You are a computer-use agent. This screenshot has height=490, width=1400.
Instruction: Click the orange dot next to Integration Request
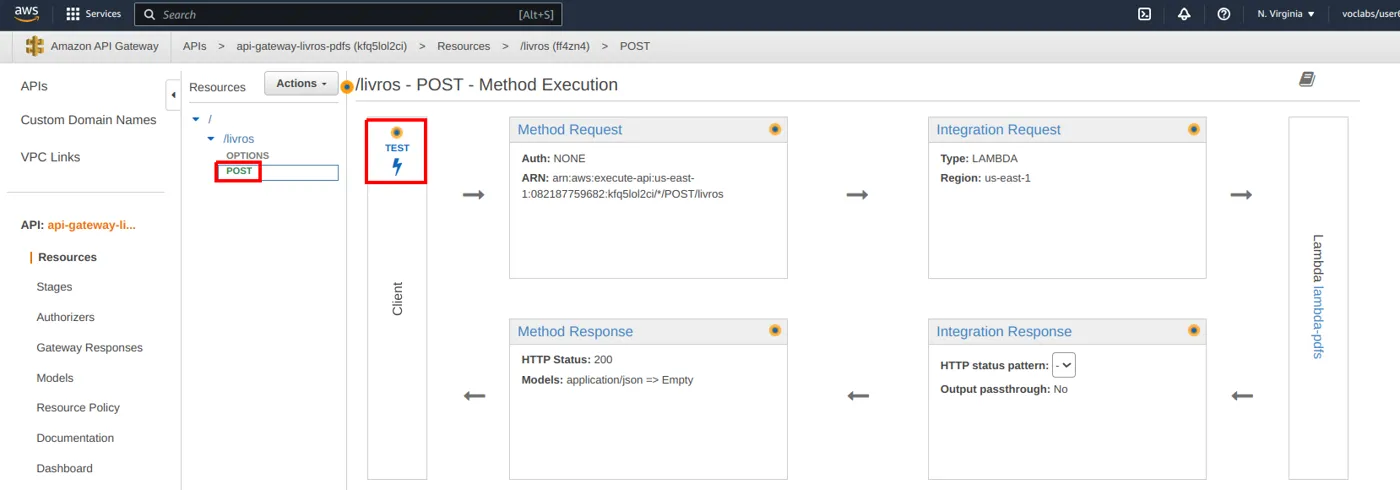(1193, 129)
